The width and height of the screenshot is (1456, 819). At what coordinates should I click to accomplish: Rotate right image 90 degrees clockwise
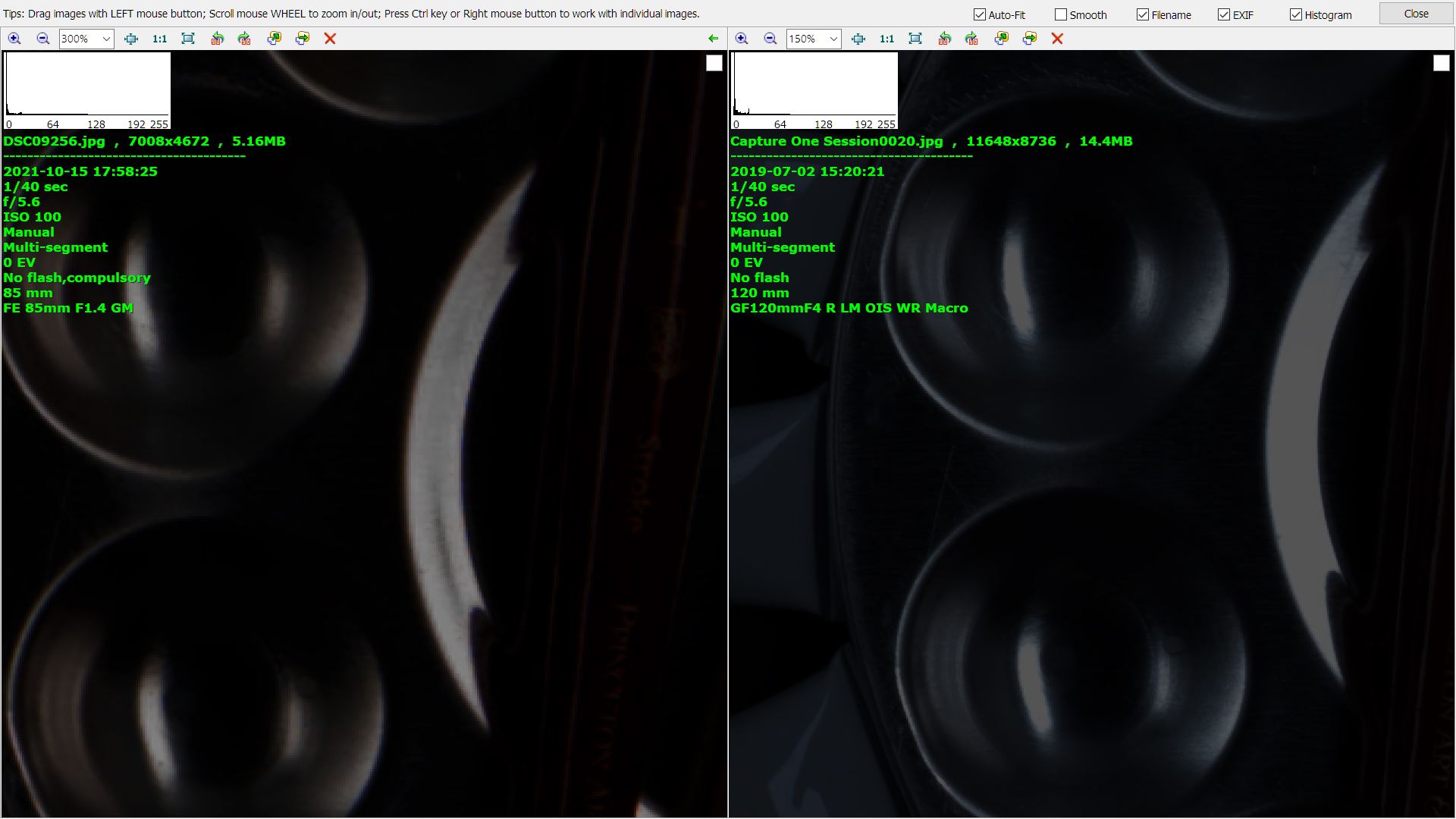(971, 39)
